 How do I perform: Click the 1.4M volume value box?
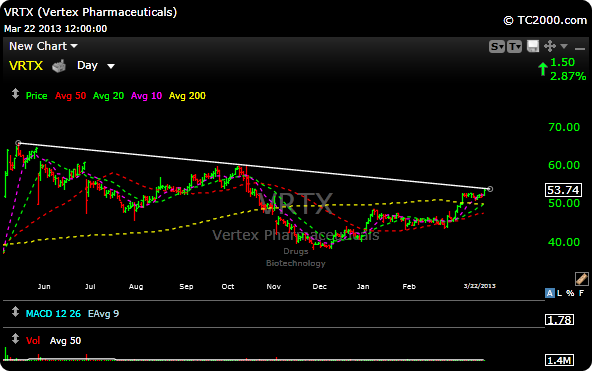(560, 360)
